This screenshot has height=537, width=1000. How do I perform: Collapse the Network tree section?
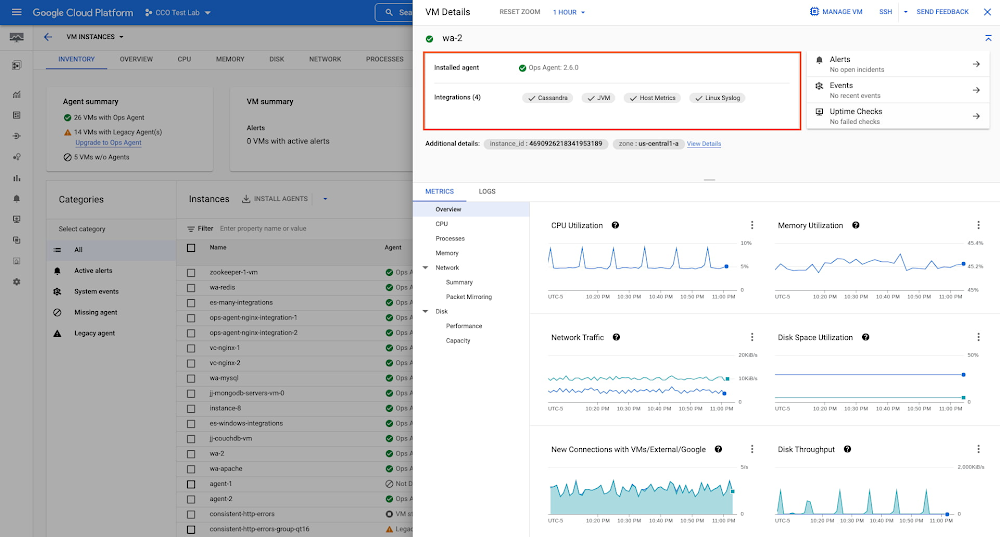click(426, 268)
